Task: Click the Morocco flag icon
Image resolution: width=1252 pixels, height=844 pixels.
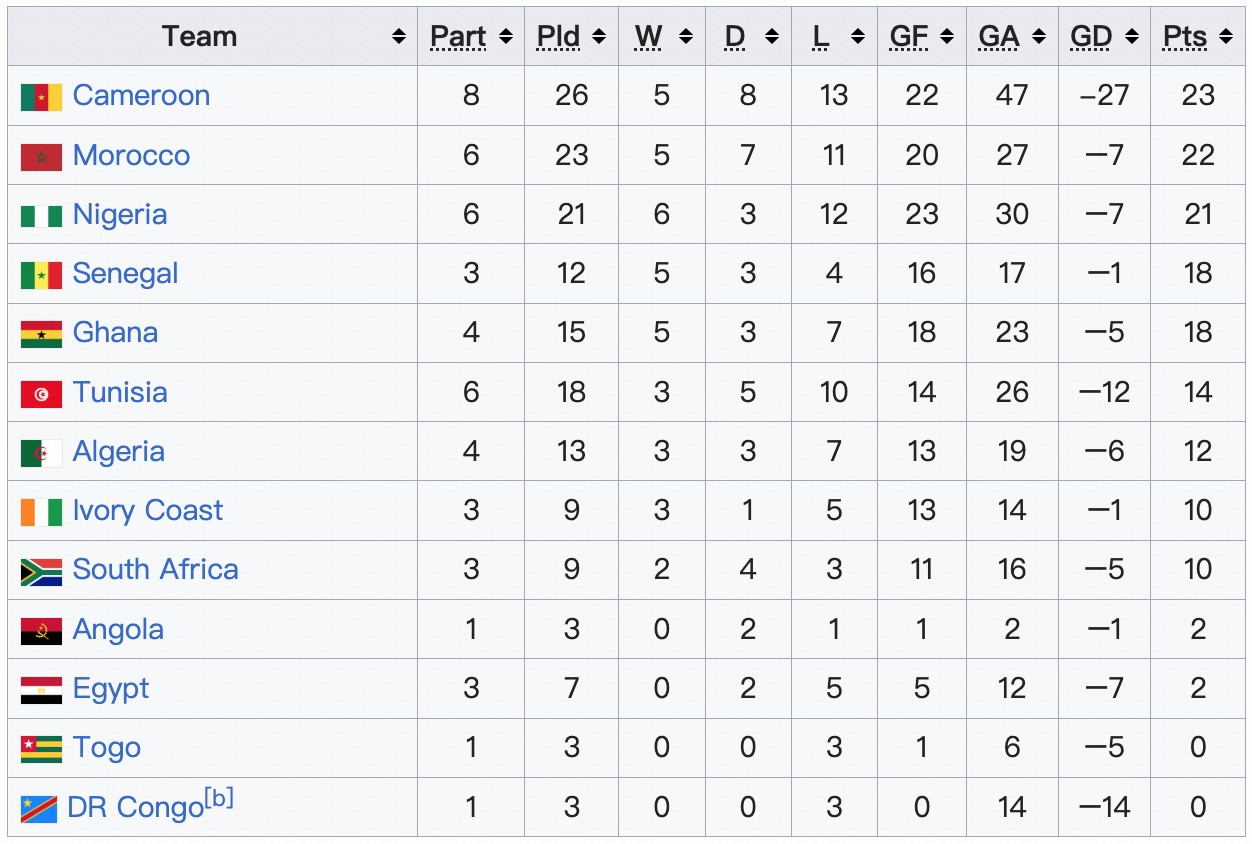Action: (41, 157)
